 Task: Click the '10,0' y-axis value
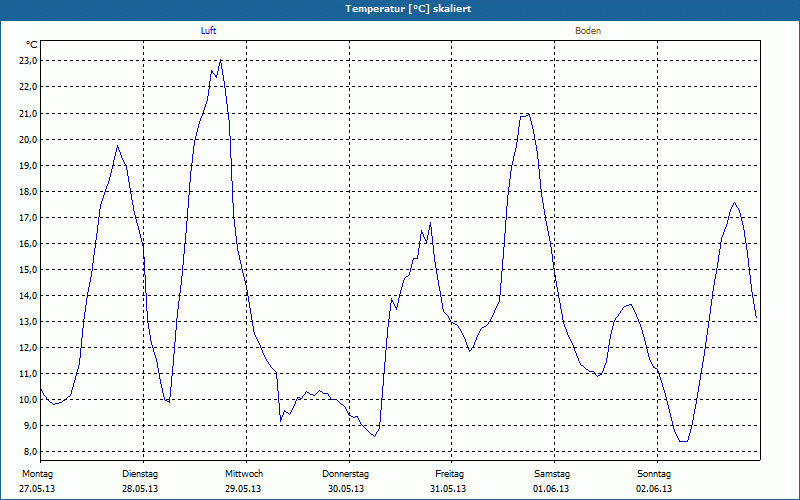28,399
